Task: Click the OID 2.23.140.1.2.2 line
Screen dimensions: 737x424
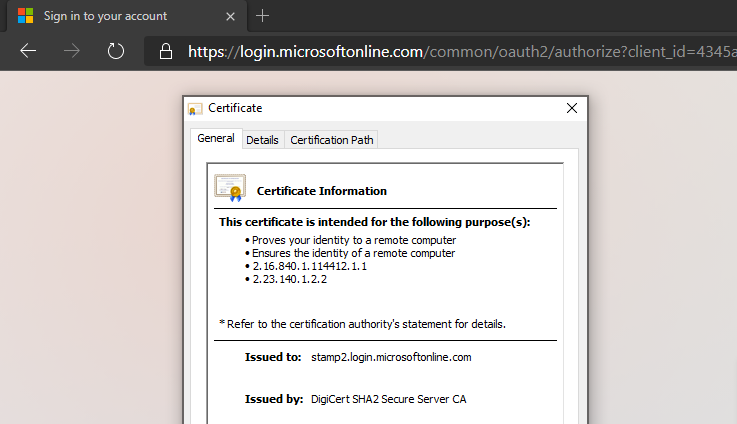Action: (x=290, y=279)
